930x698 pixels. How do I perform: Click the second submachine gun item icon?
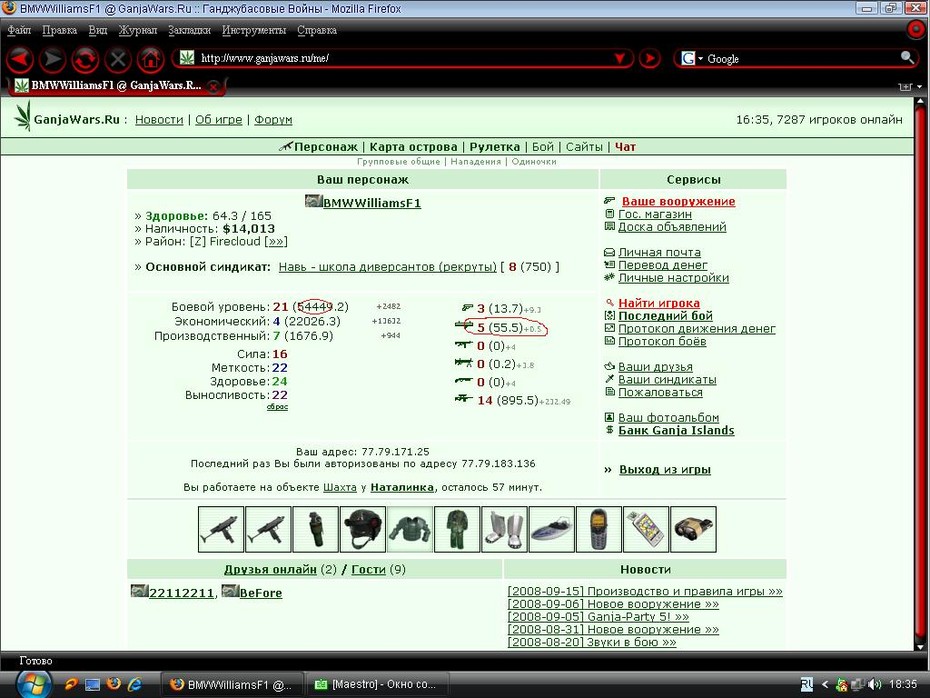[268, 529]
